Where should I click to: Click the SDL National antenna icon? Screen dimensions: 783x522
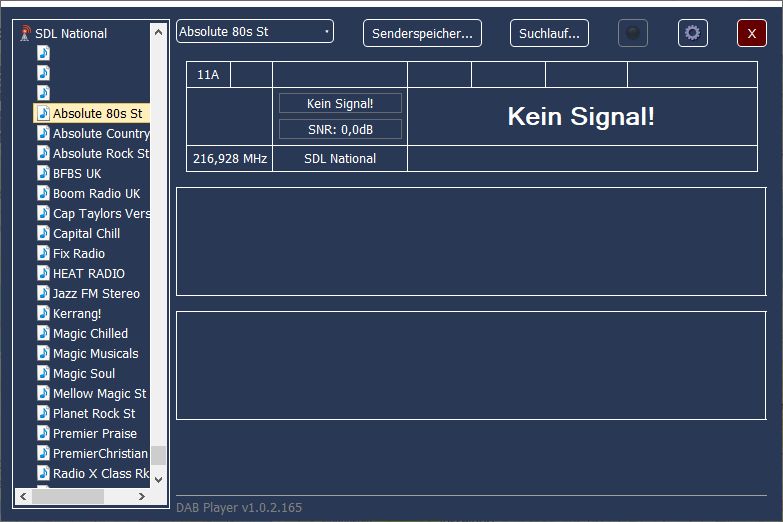pyautogui.click(x=25, y=33)
